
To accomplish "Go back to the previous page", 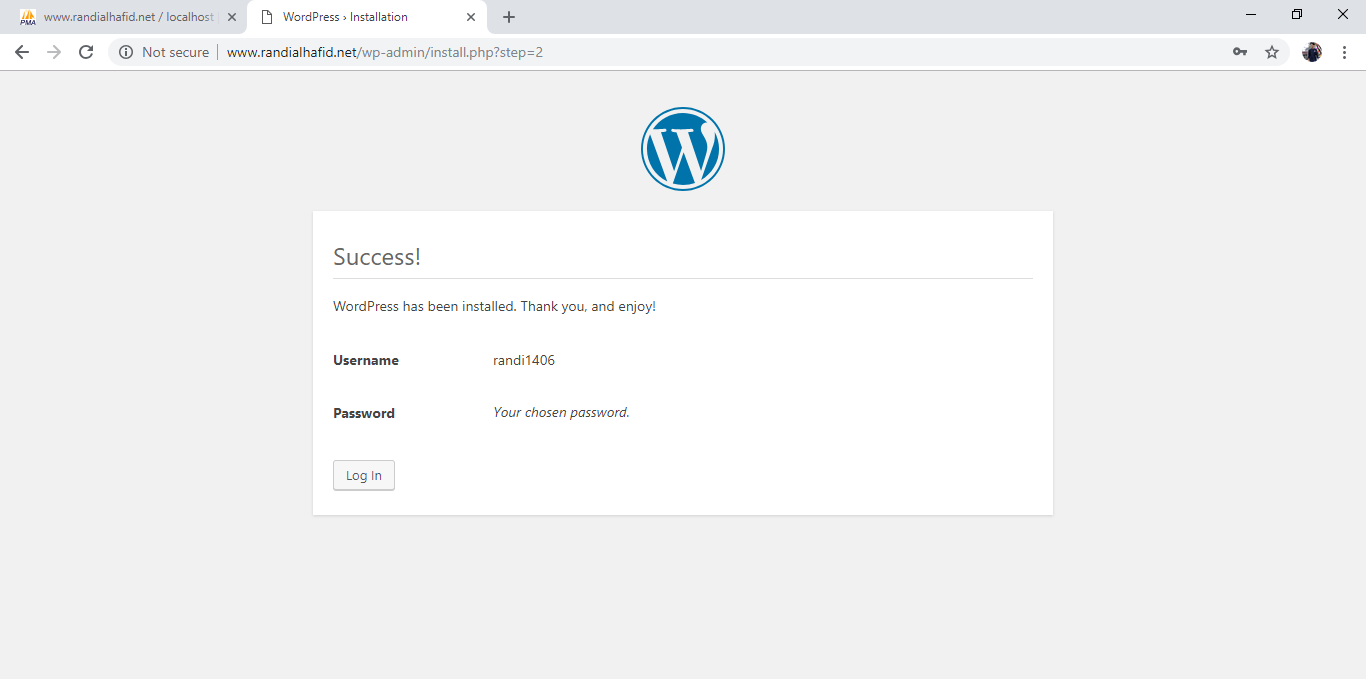I will click(x=22, y=52).
